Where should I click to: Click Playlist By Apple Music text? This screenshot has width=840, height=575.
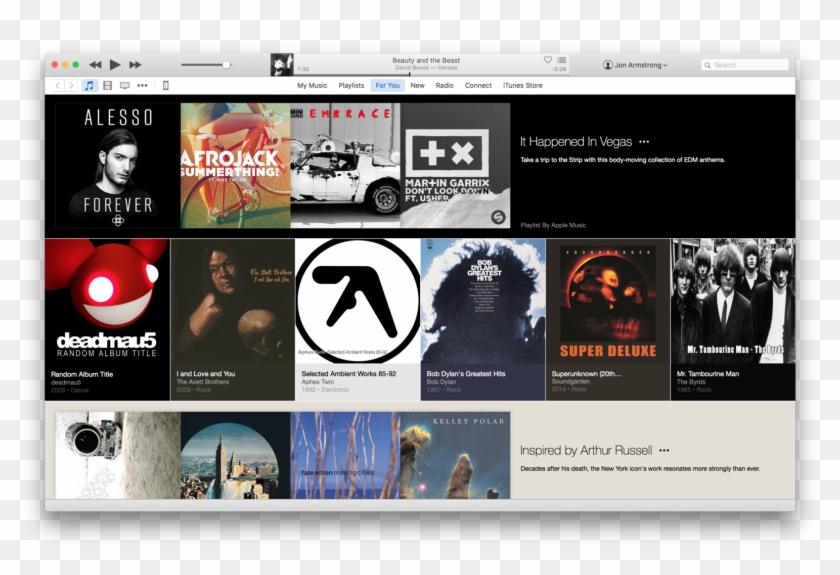[553, 225]
